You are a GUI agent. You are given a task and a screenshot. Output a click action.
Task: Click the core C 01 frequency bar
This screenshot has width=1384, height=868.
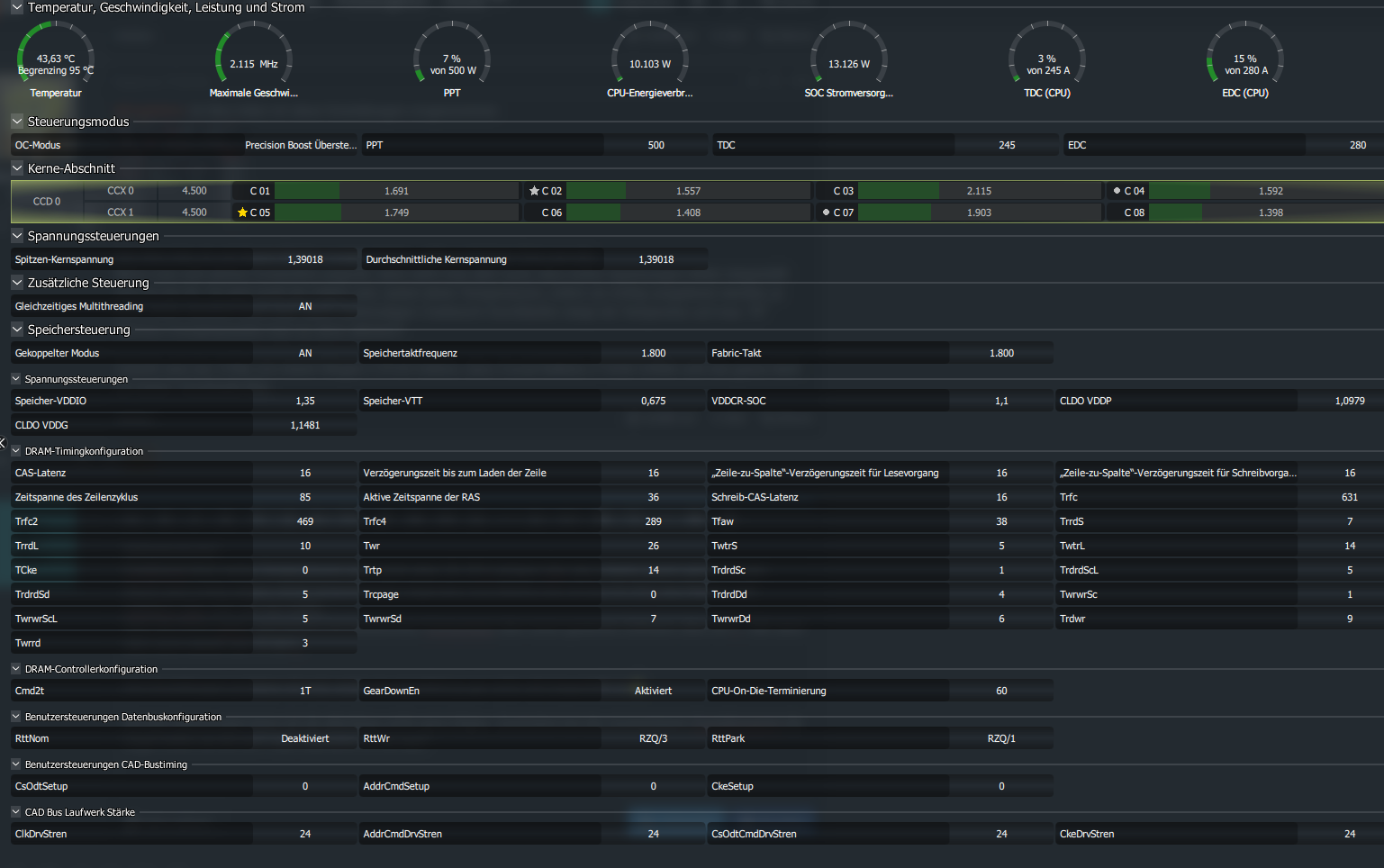[x=396, y=191]
